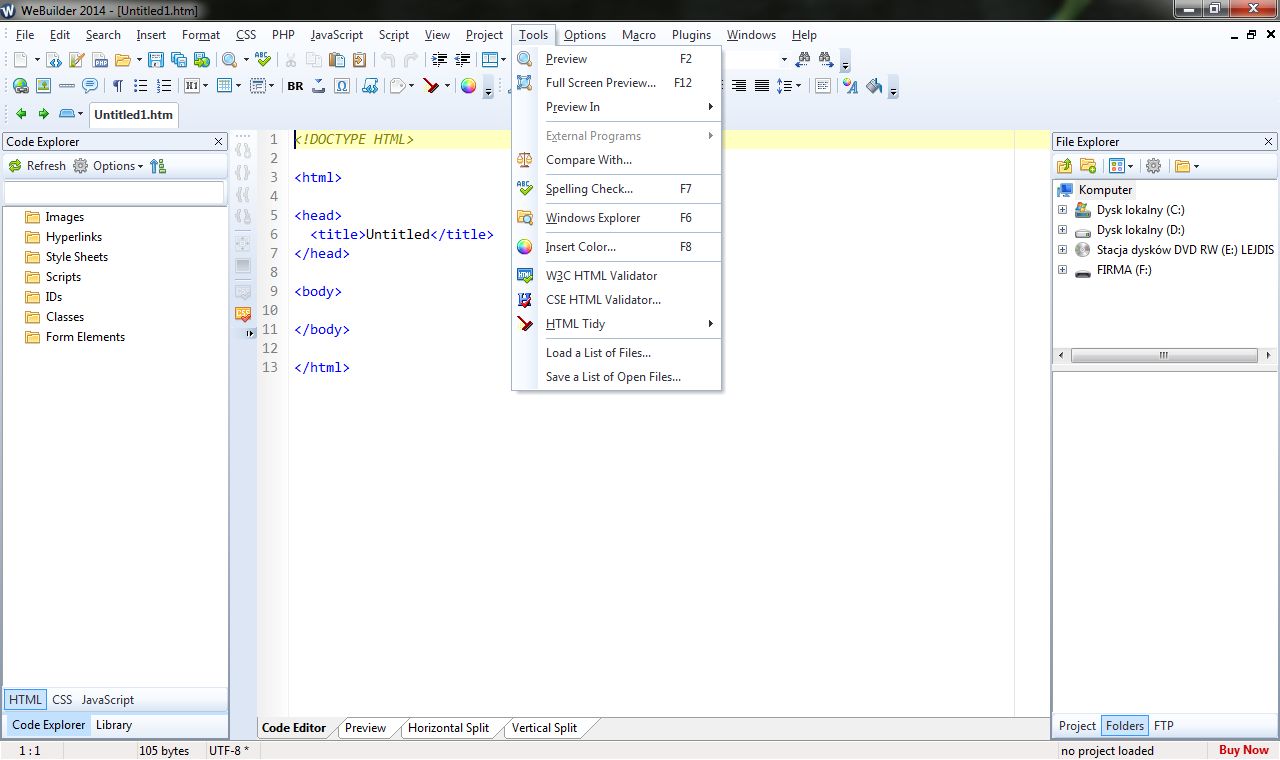Switch to the Library tab

tap(114, 725)
